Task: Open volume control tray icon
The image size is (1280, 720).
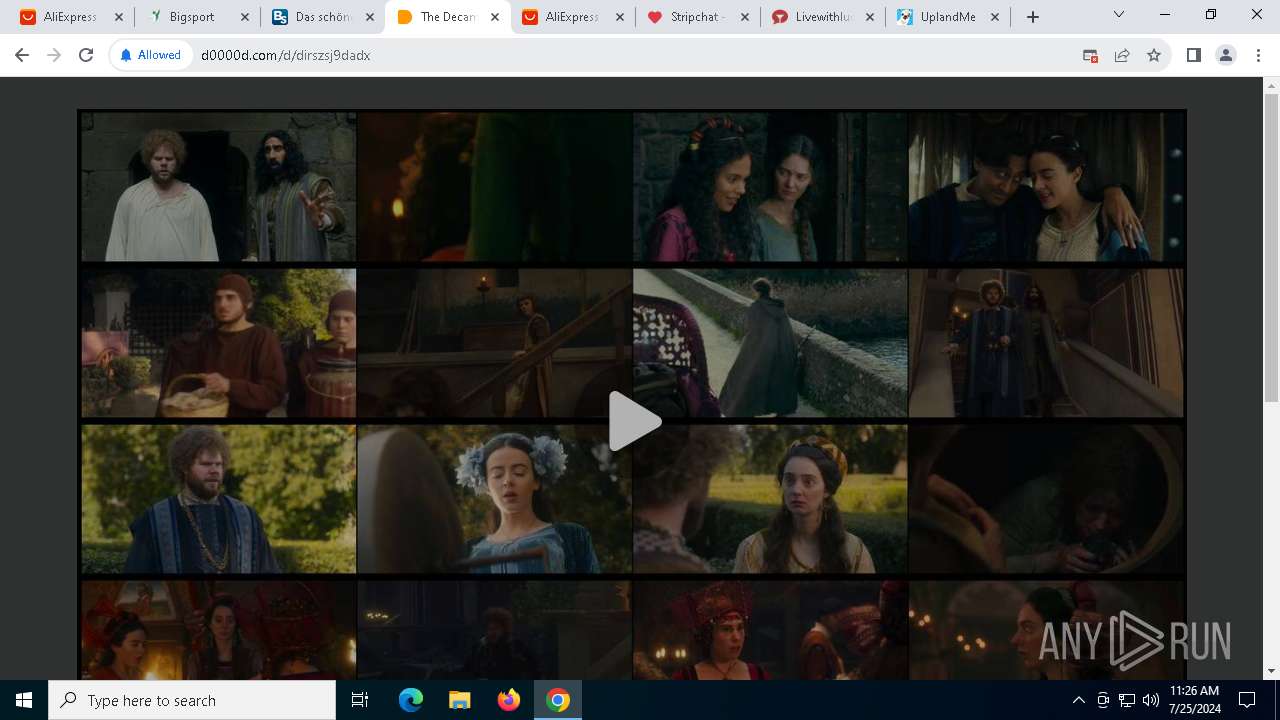Action: pyautogui.click(x=1150, y=700)
